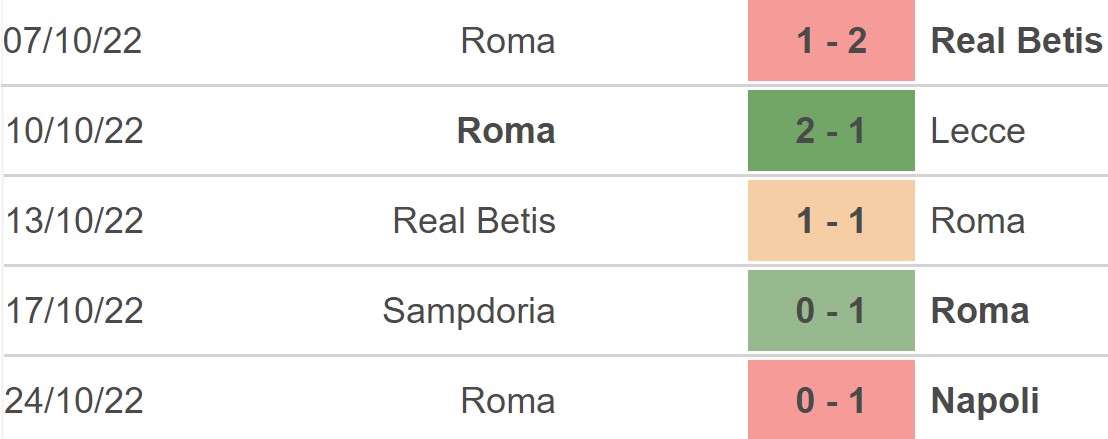
Task: Select Roma home team on 07/10/22
Action: pos(508,40)
